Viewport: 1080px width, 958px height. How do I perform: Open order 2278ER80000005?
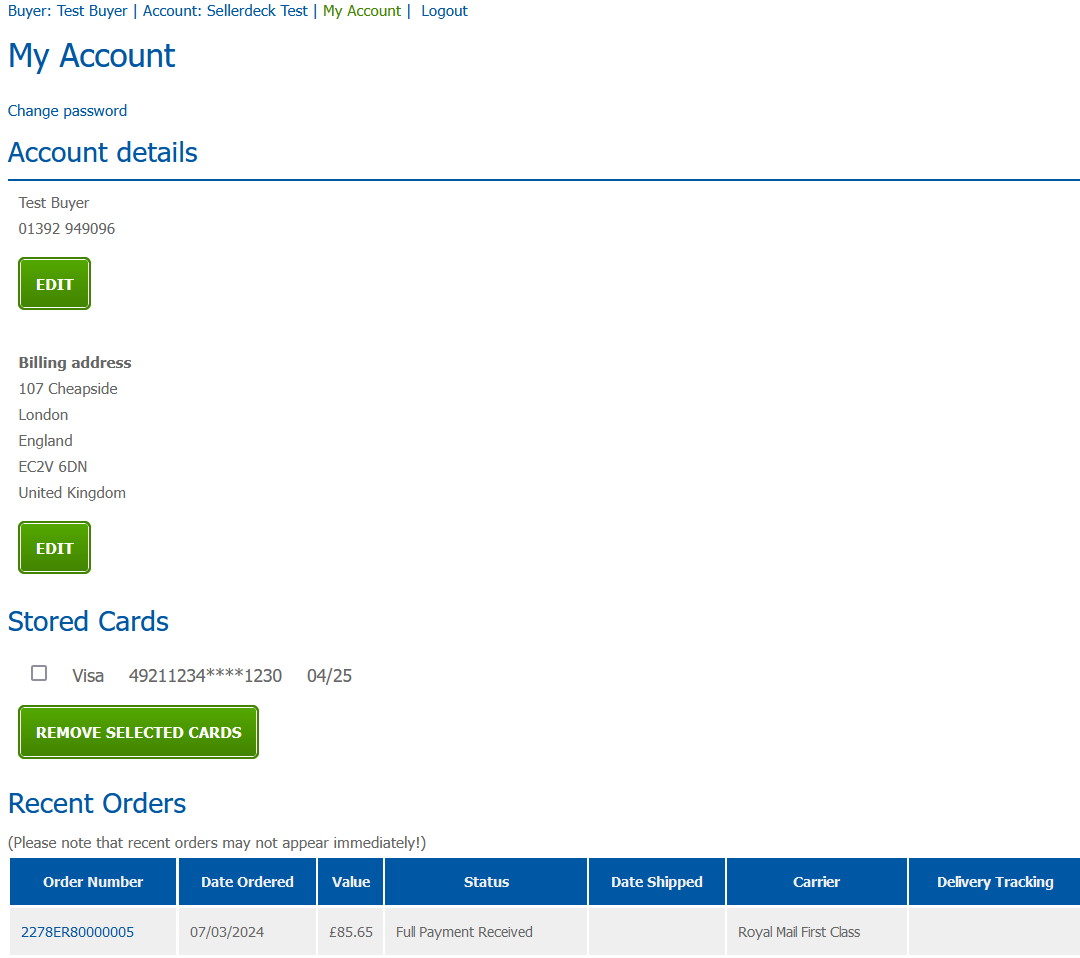pyautogui.click(x=77, y=932)
